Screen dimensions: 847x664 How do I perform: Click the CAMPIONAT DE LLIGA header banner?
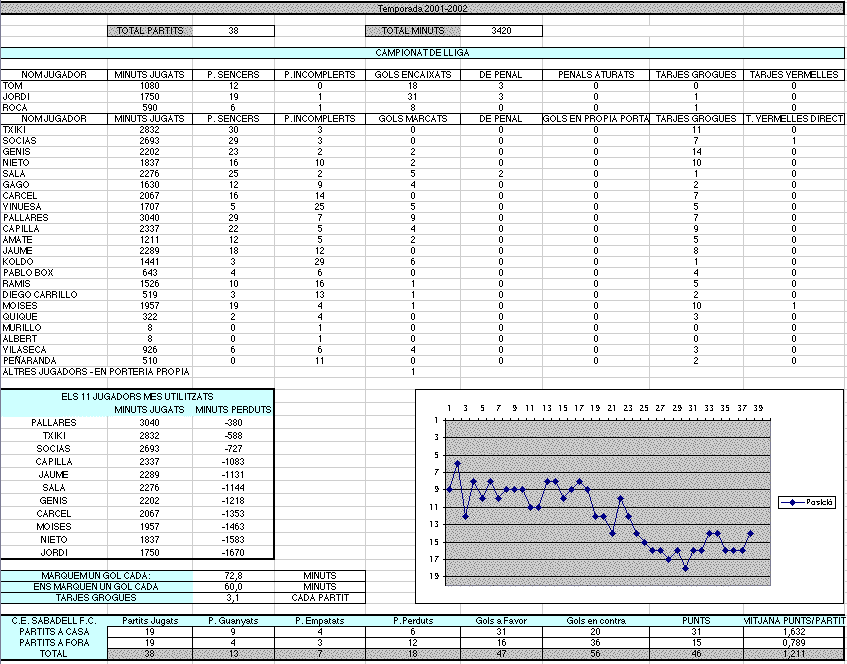[x=422, y=53]
